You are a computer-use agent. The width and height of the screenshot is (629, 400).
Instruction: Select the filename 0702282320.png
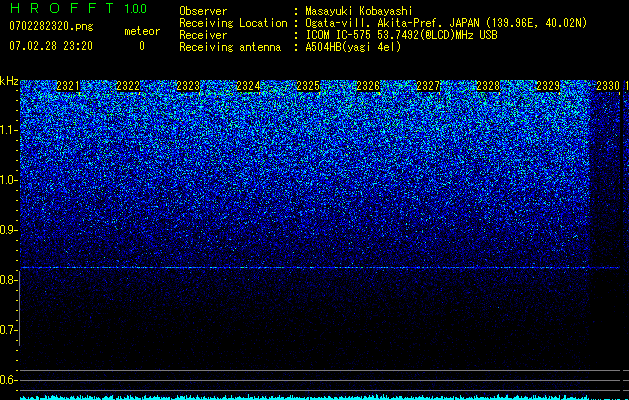[51, 26]
